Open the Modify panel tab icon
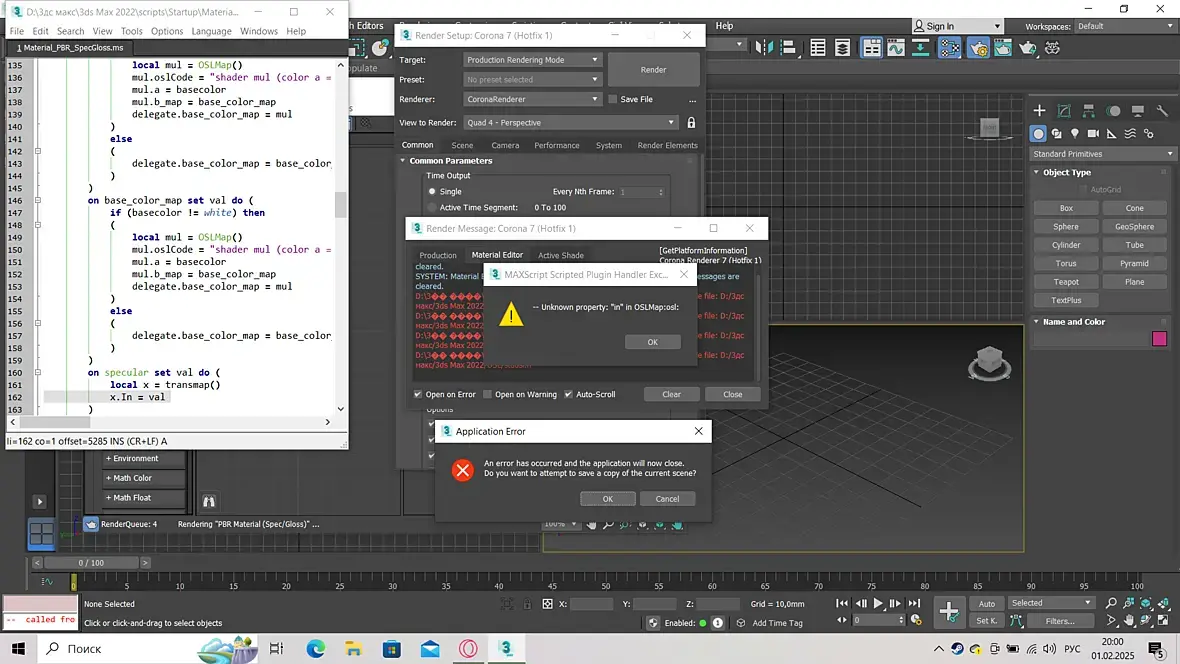Image resolution: width=1180 pixels, height=664 pixels. (1064, 111)
